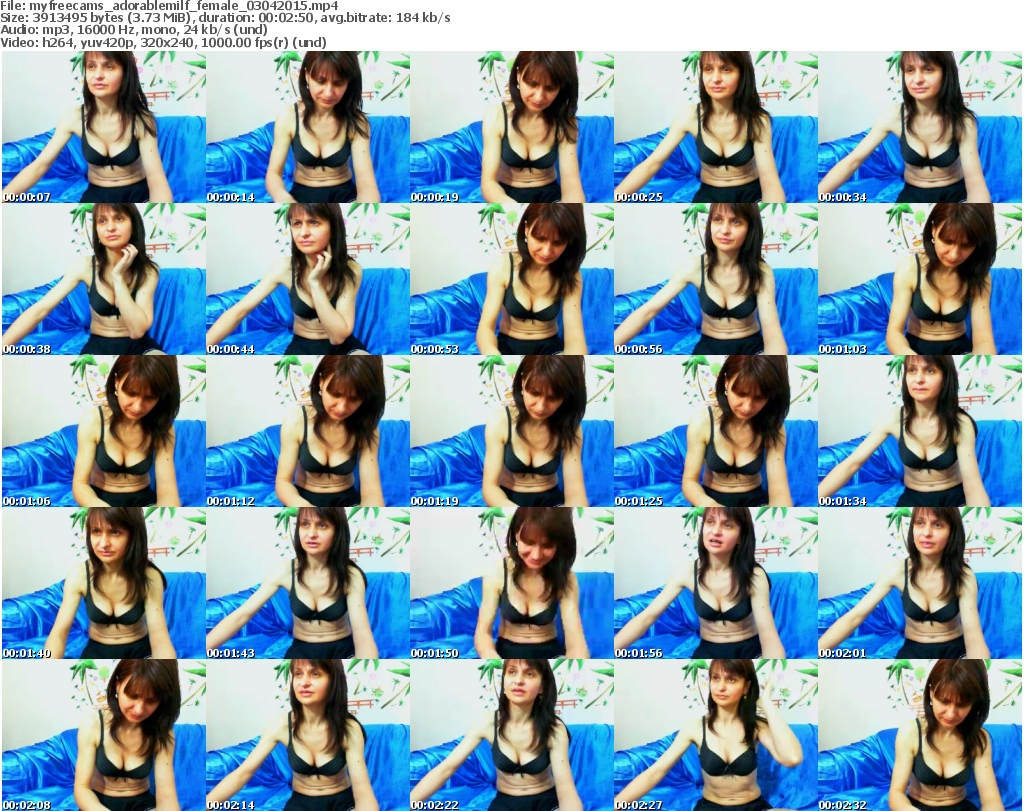Screen dimensions: 1024x811
Task: Choose the preview frame at 00:01:56
Action: [x=716, y=583]
